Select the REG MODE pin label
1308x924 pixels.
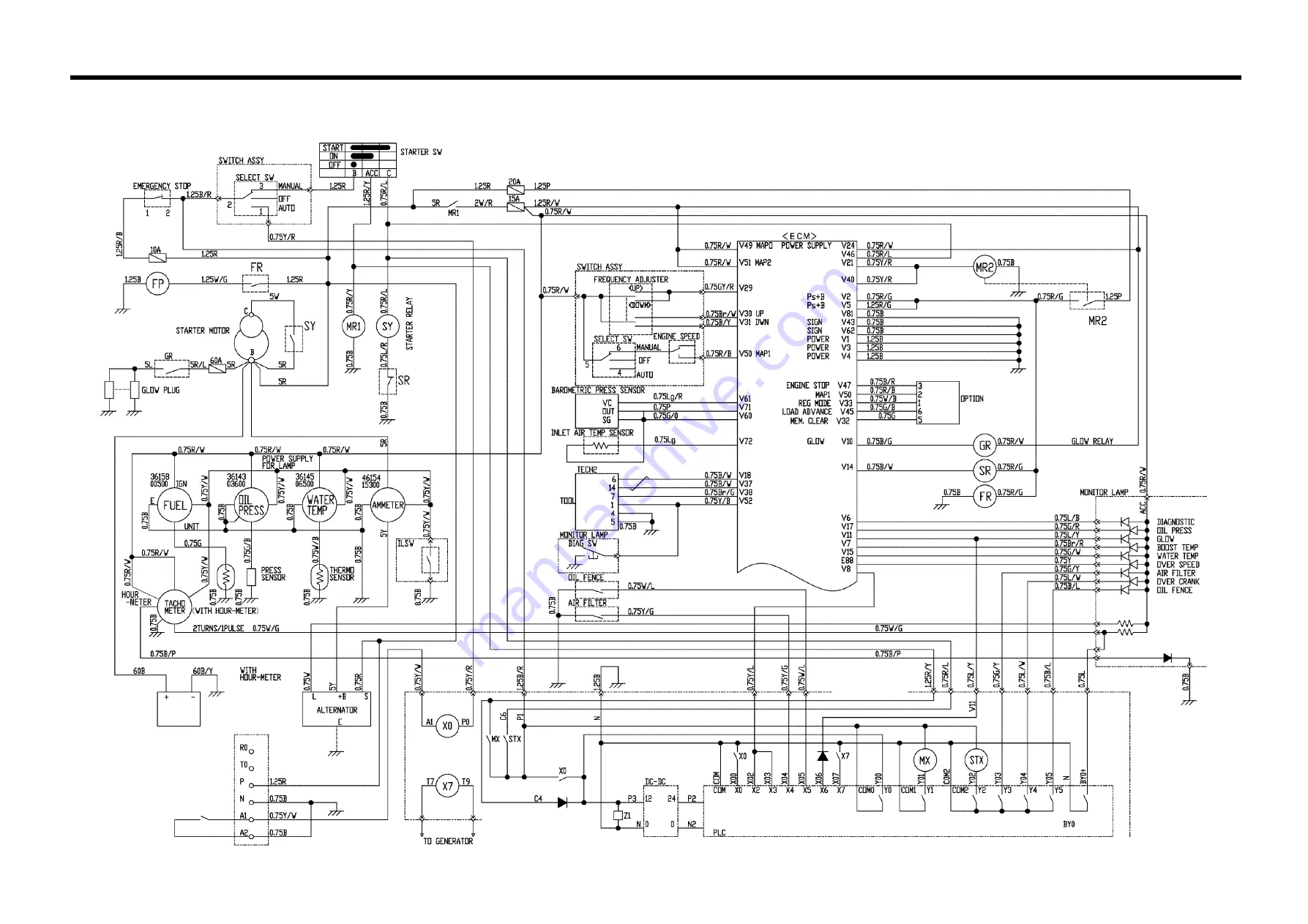[815, 403]
